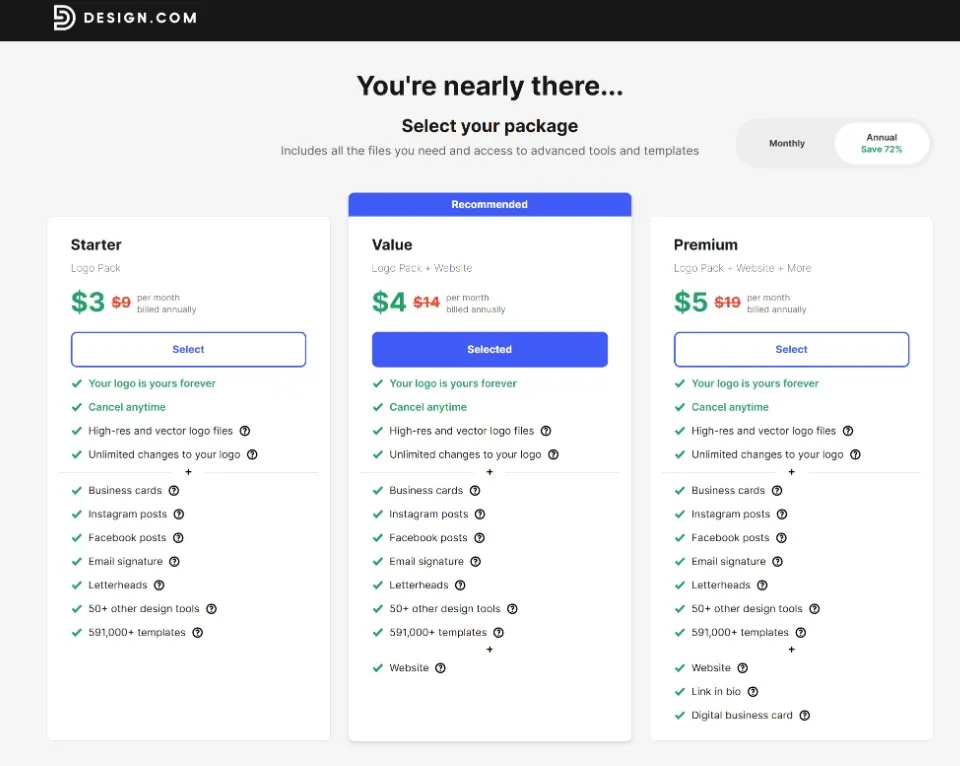This screenshot has width=960, height=766.
Task: Click the Facebook posts info icon under Premium
Action: coord(781,538)
